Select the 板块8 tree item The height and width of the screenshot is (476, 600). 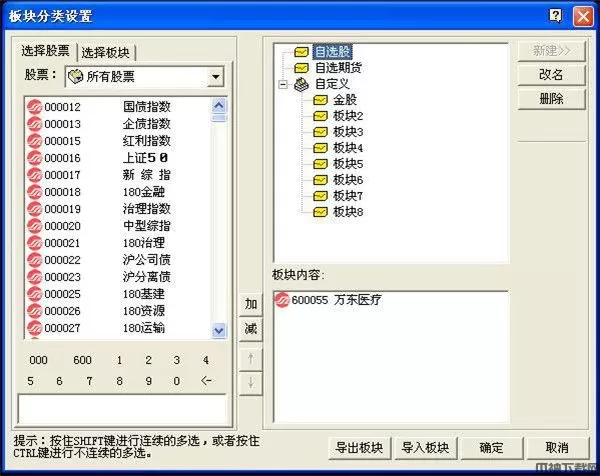tap(347, 212)
